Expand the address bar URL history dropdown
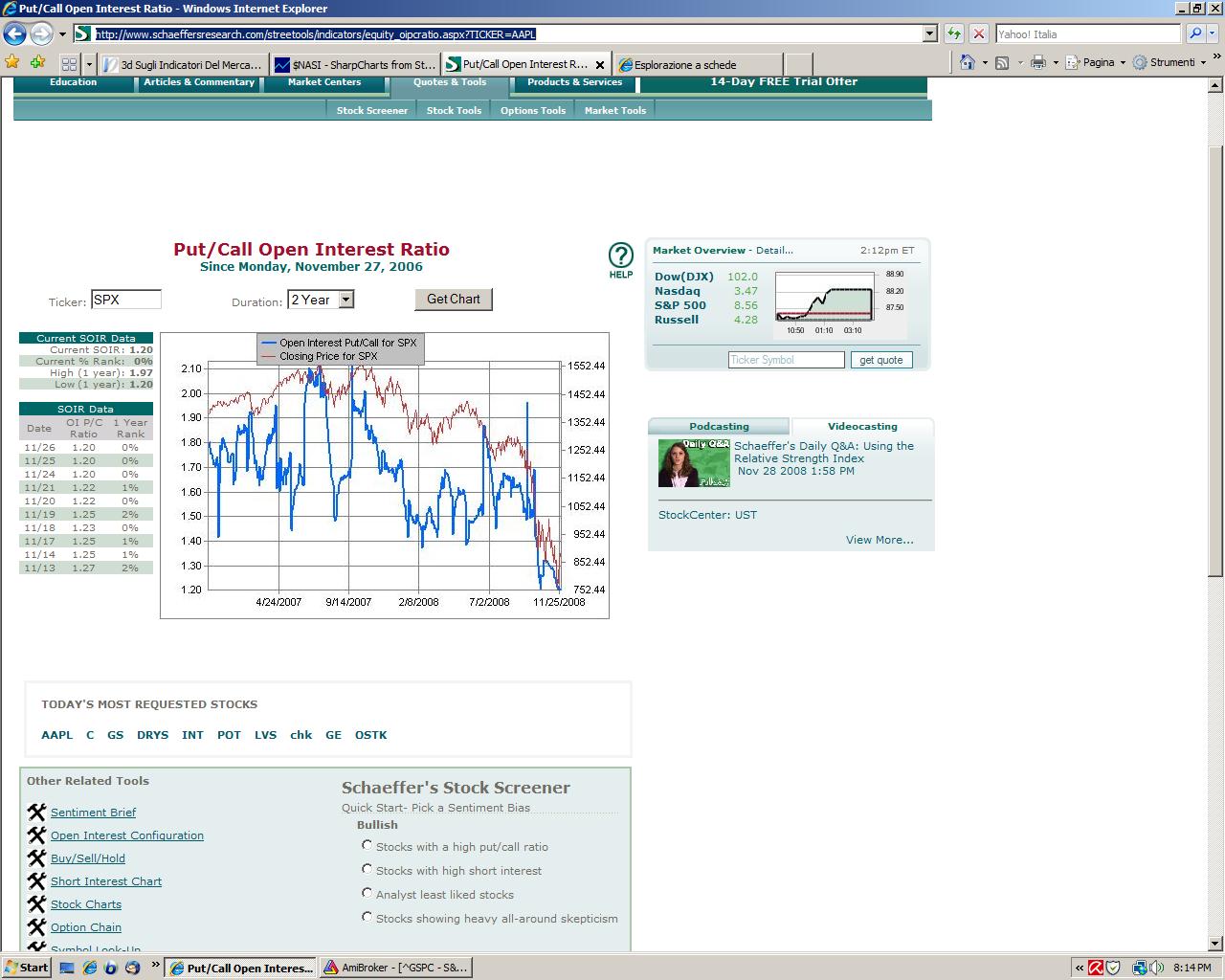The height and width of the screenshot is (980, 1225). 929,33
